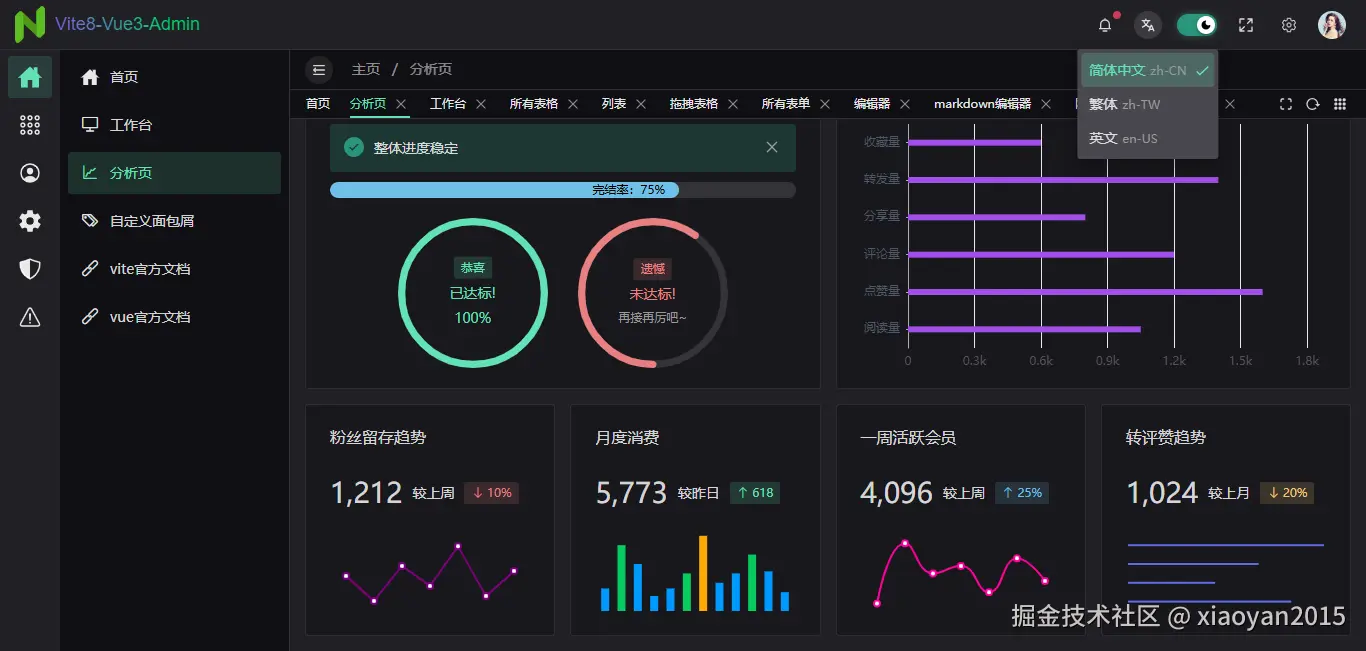Open 首页 in the sidebar menu

point(174,77)
